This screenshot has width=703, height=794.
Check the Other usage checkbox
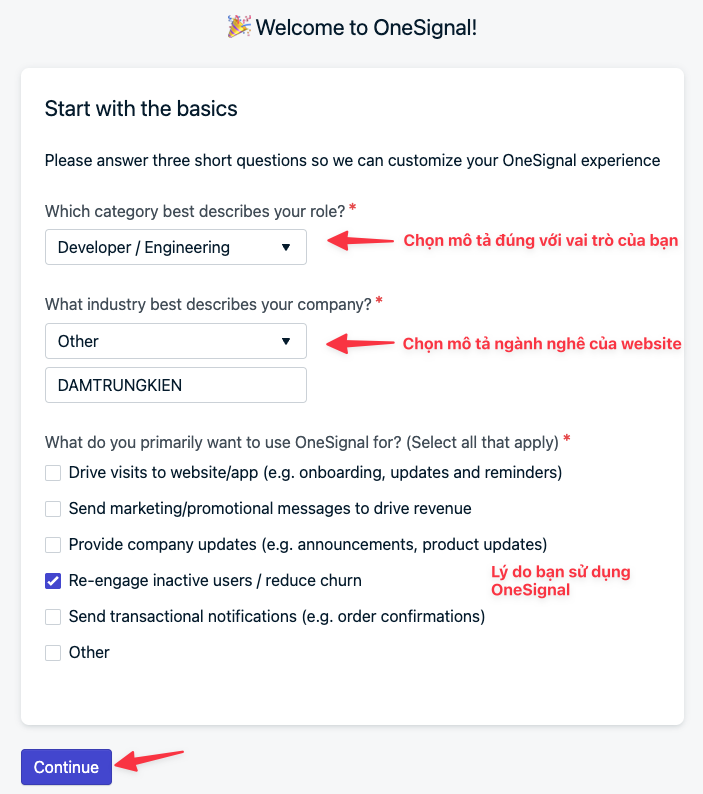point(53,653)
